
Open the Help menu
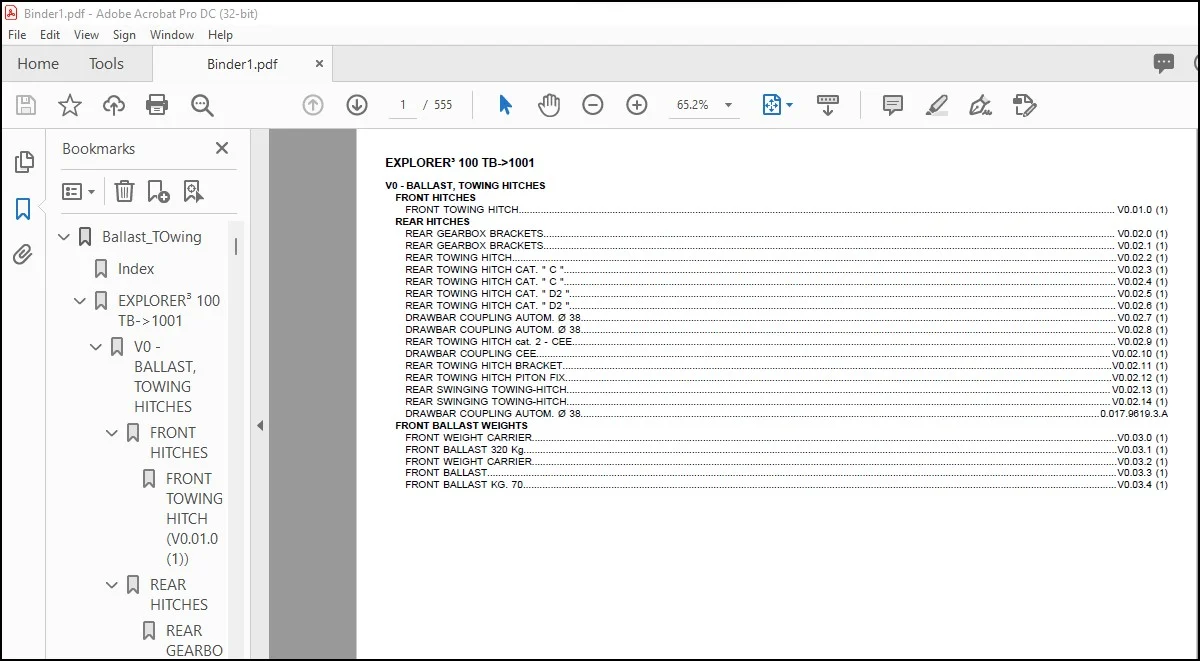pyautogui.click(x=220, y=34)
